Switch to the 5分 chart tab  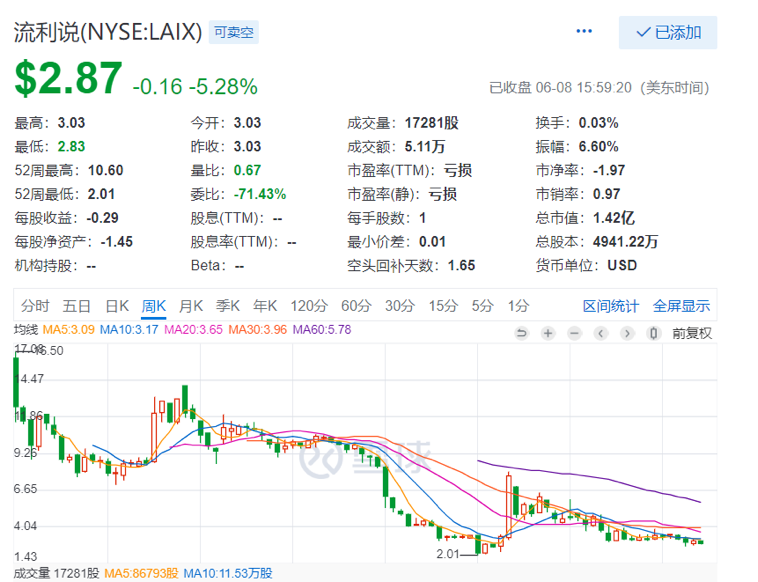click(482, 306)
